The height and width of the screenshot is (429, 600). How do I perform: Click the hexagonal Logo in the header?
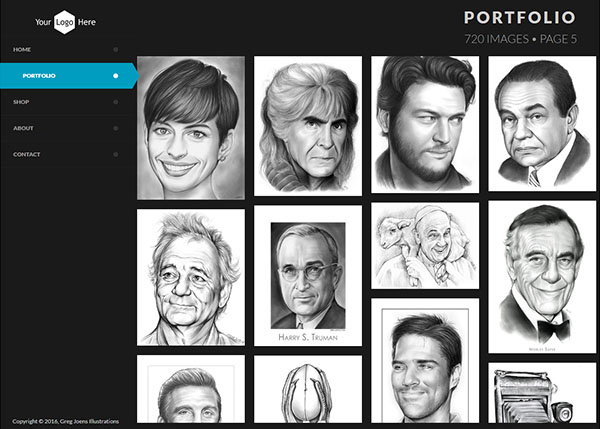click(64, 21)
